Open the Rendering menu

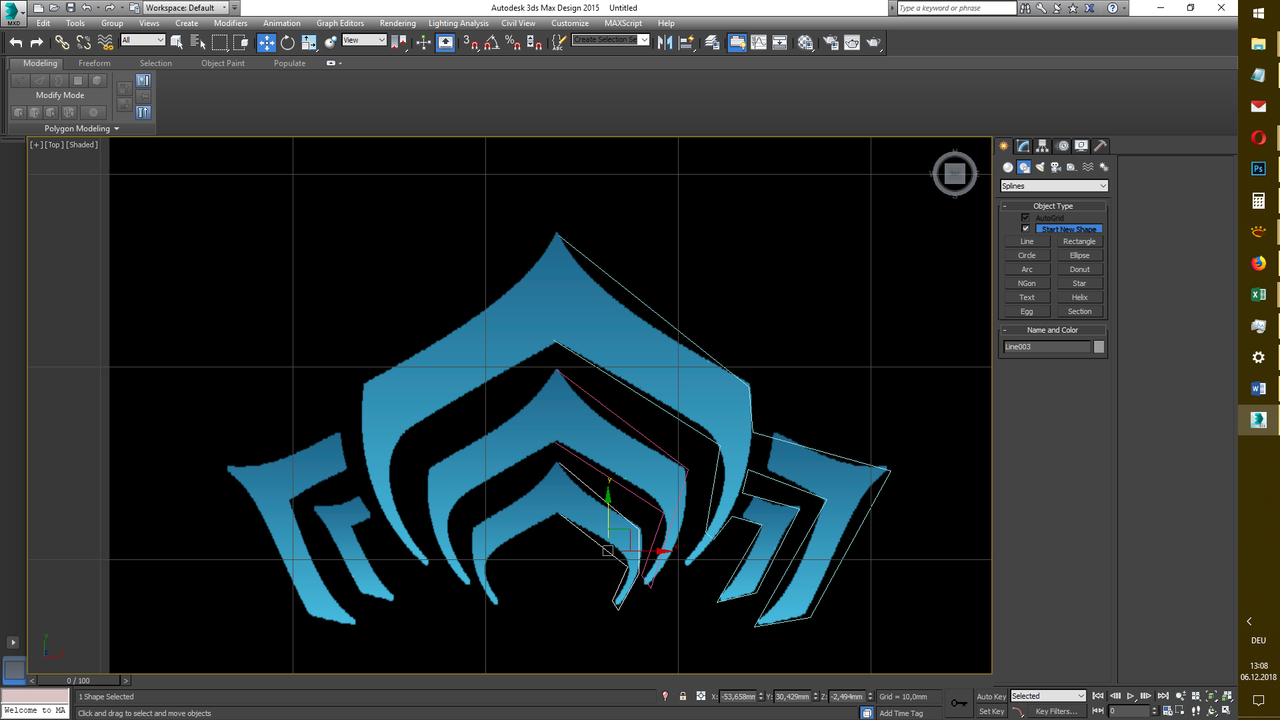pyautogui.click(x=397, y=23)
